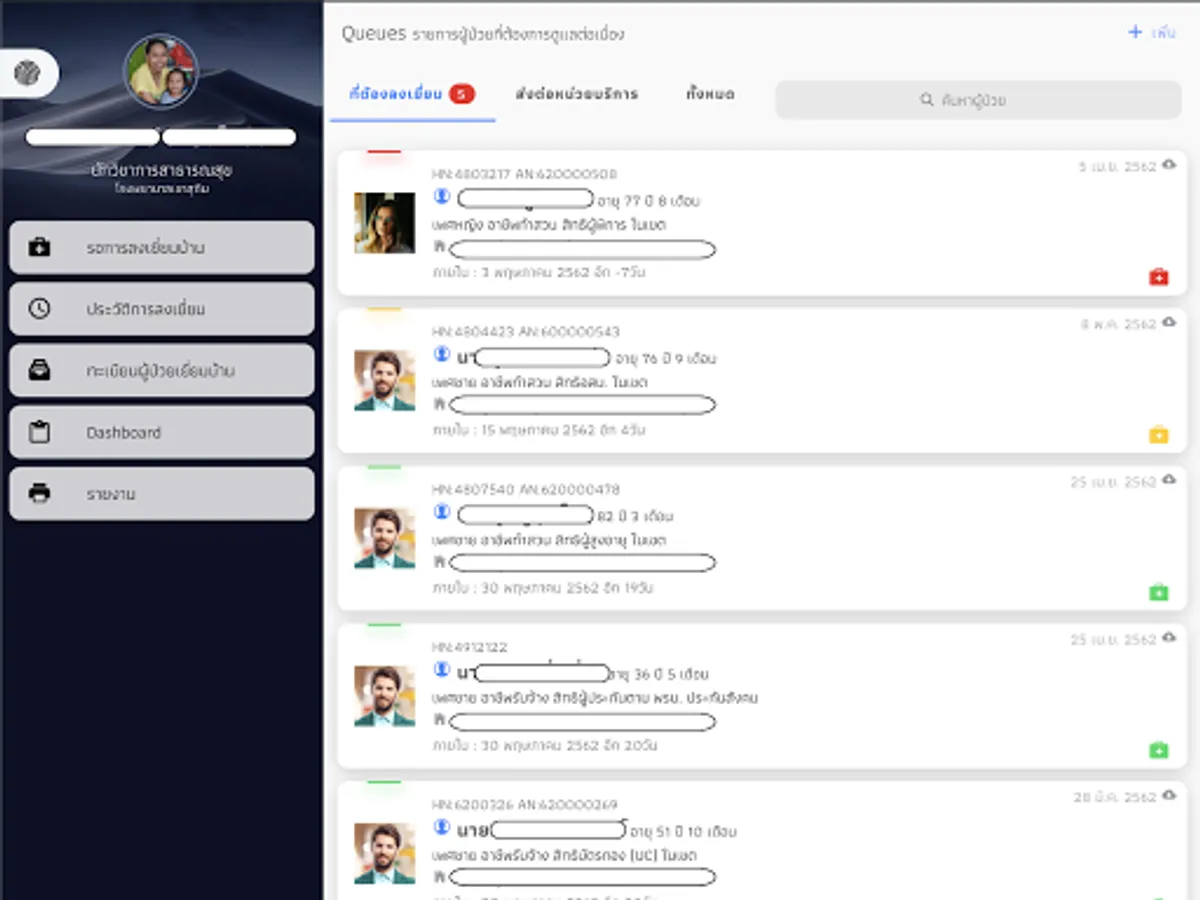Screen dimensions: 1200x900
Task: Click cloud icon next to 8 พ.ค. 2562
Action: tap(1169, 324)
